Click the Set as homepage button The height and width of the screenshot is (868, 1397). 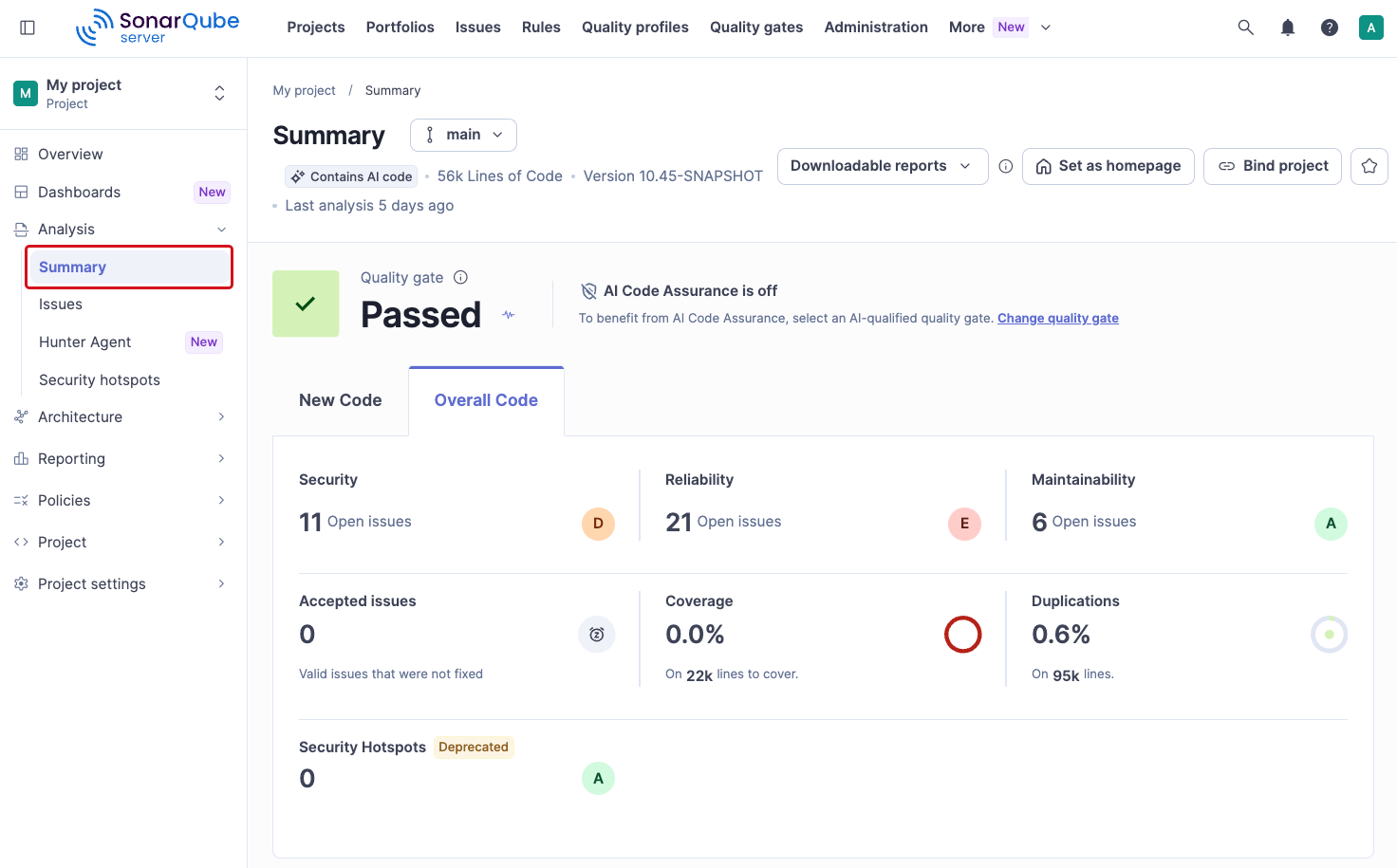pos(1108,166)
